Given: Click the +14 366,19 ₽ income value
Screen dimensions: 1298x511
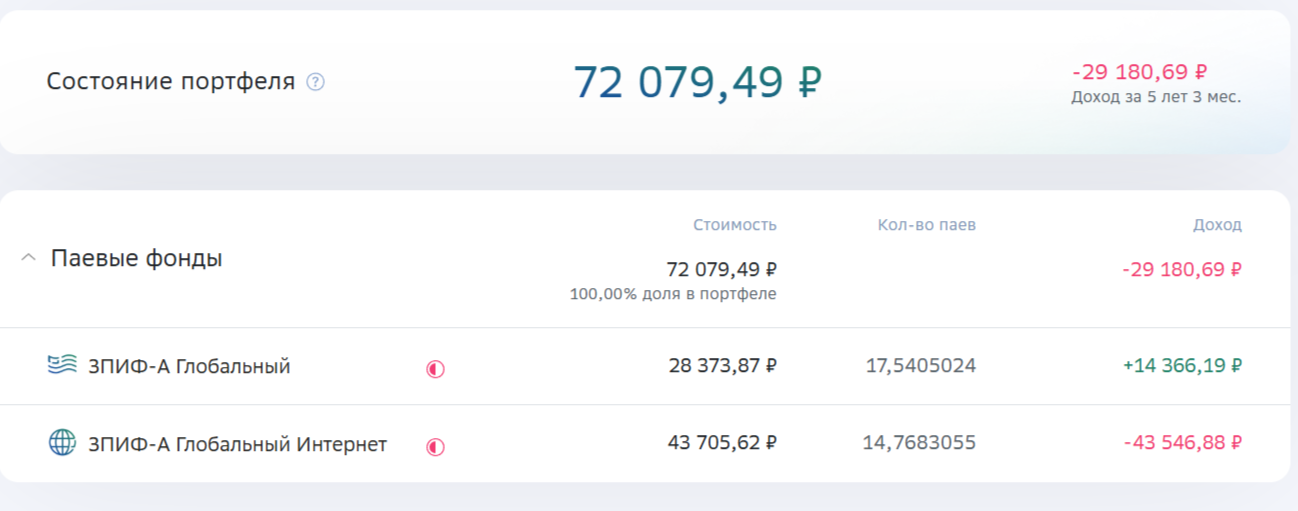Looking at the screenshot, I should click(1182, 366).
